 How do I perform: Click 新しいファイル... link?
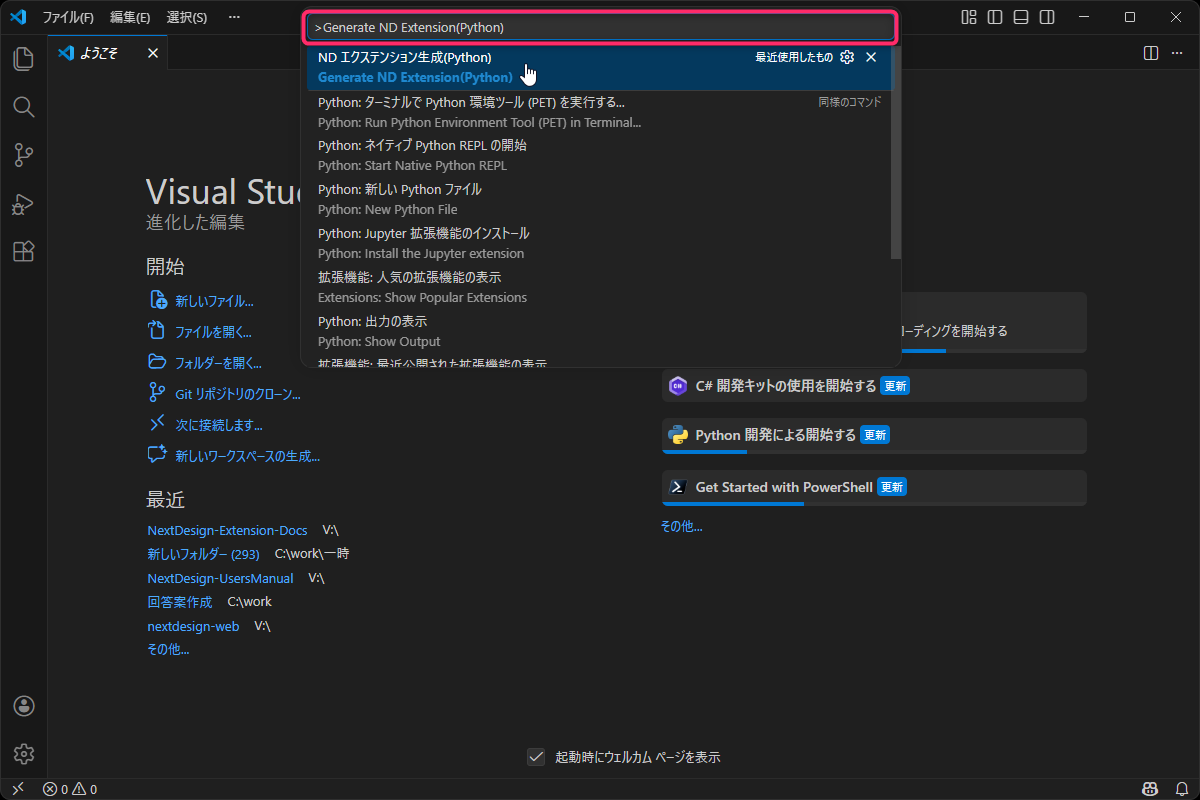click(214, 300)
